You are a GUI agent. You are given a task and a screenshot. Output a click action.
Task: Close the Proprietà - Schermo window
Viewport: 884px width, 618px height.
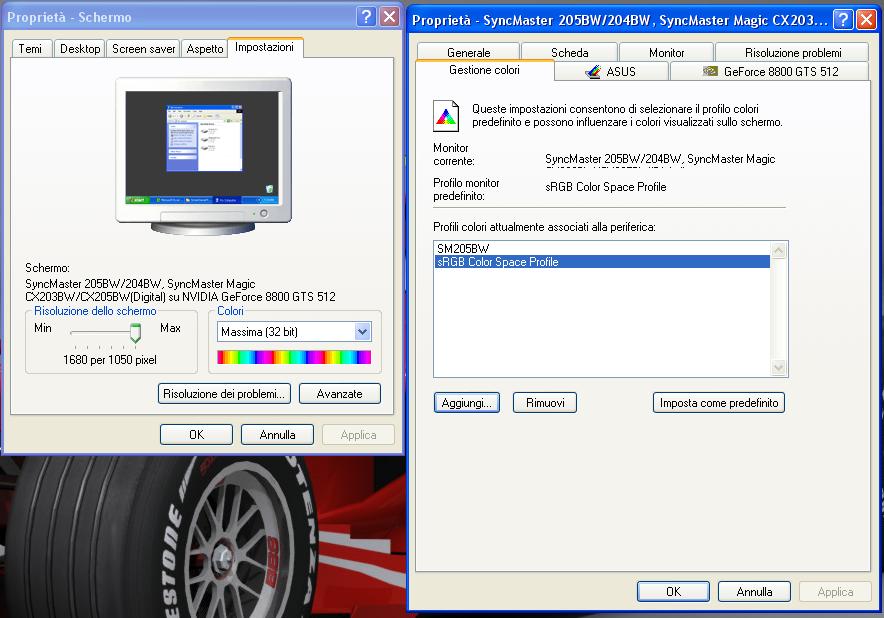pos(390,17)
